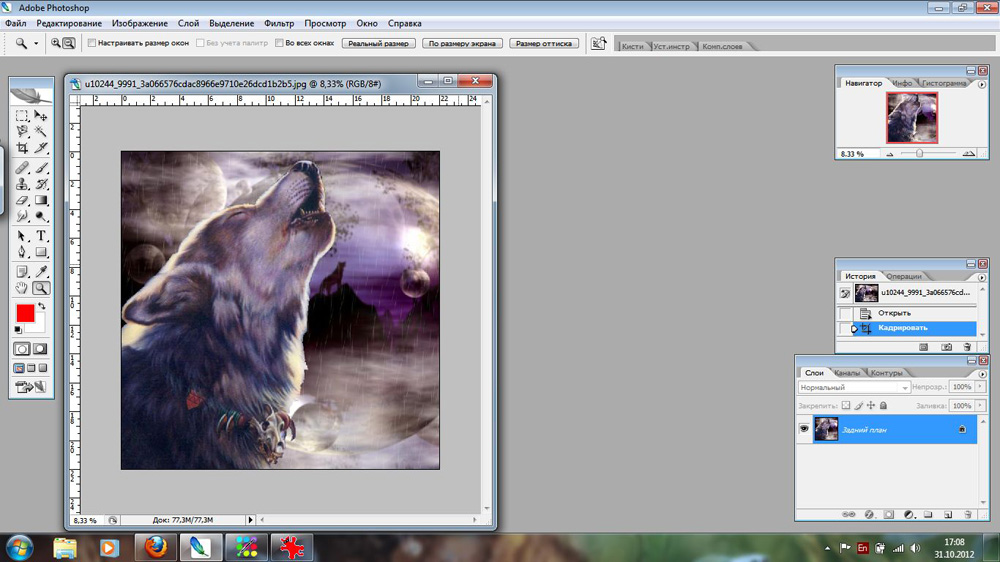Reset default foreground and background colors
This screenshot has width=1000, height=562.
pos(18,329)
